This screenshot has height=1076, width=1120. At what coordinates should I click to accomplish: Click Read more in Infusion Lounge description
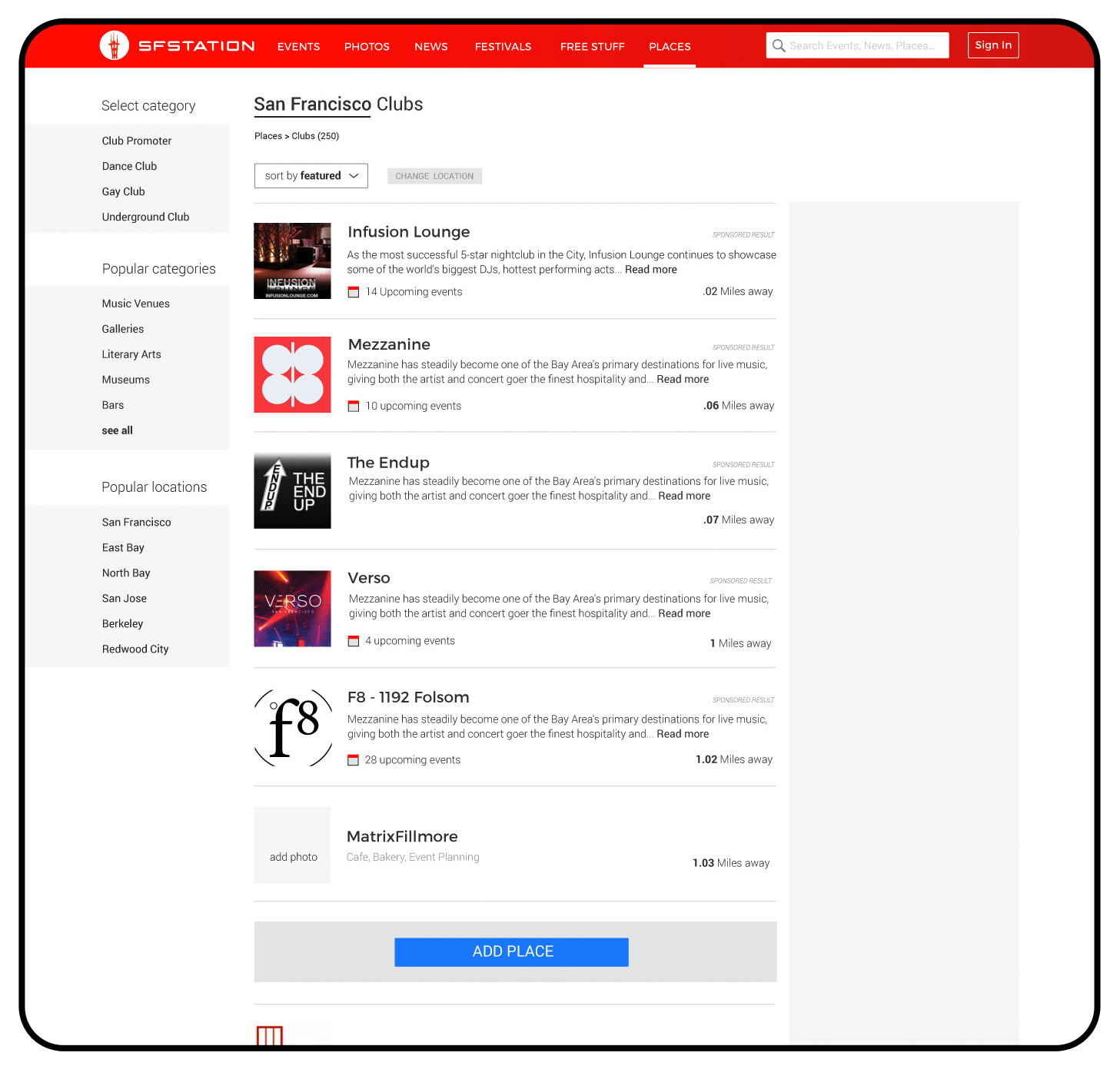coord(651,270)
